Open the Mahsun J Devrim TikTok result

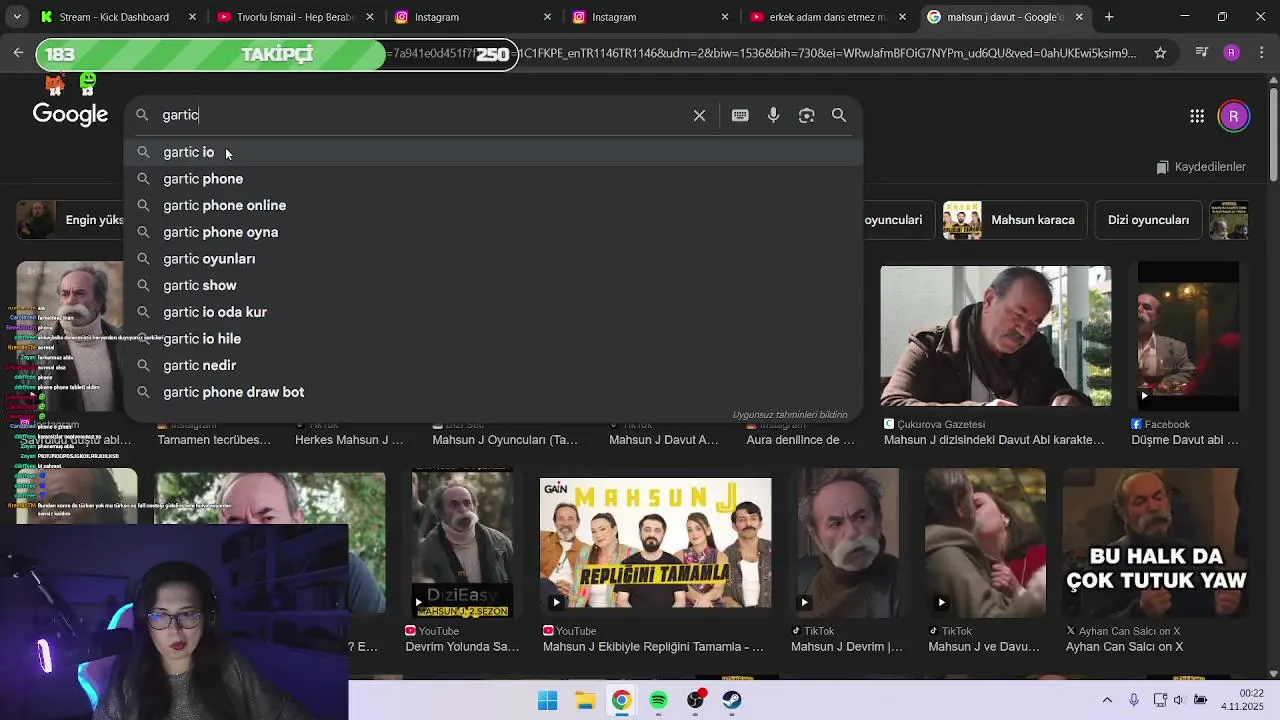847,543
